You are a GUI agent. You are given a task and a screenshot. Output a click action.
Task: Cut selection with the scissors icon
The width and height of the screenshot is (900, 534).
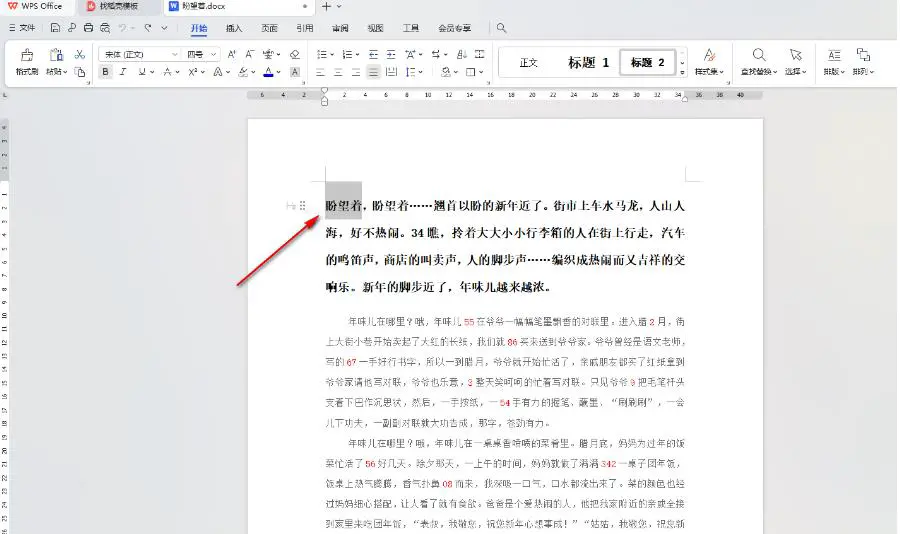[x=80, y=55]
